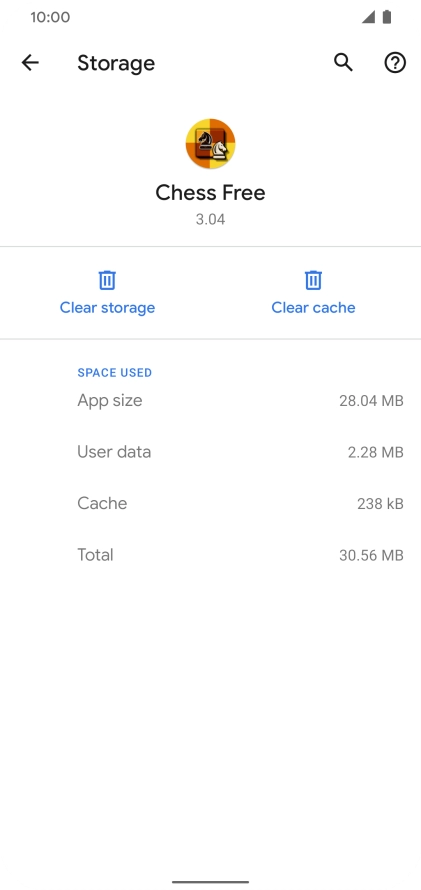Tap the version number 3.04

pos(210,219)
